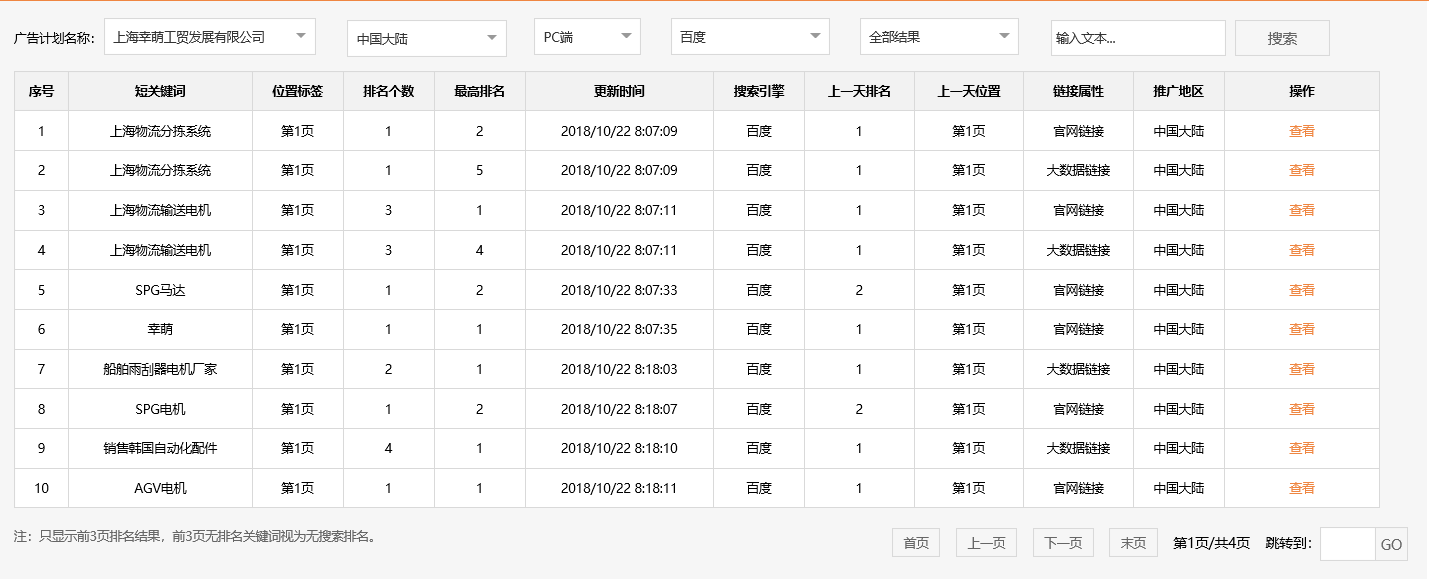1429x579 pixels.
Task: Click the 下一页 next page button
Action: click(1061, 542)
